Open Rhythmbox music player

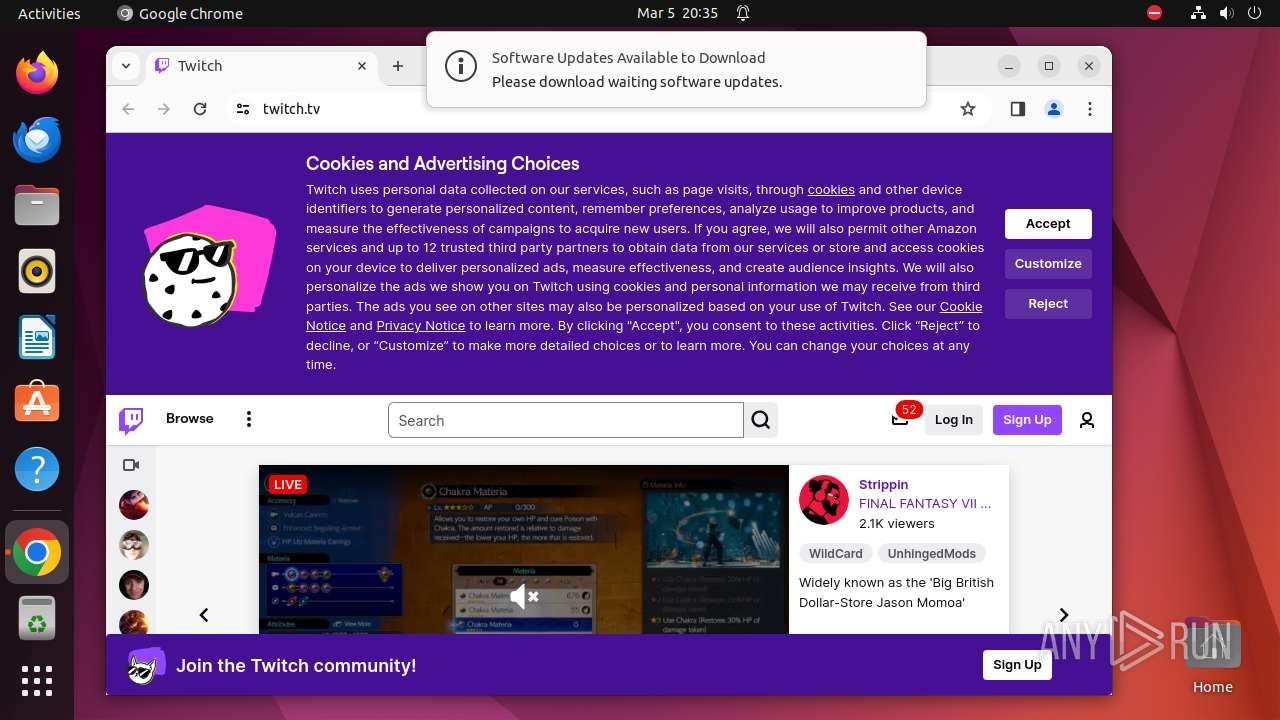pyautogui.click(x=37, y=271)
